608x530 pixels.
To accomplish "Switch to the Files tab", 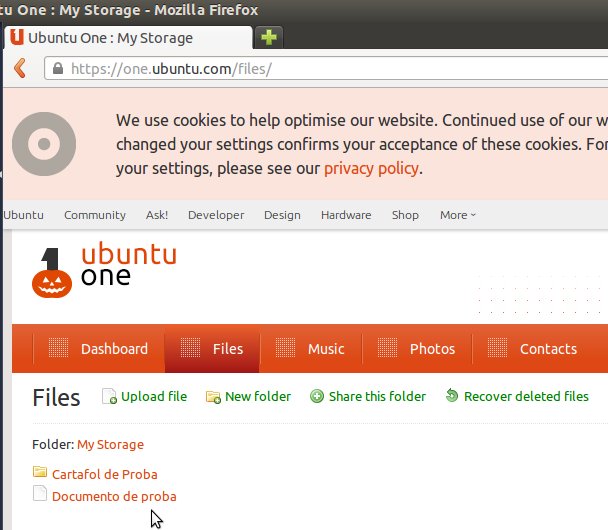I will (x=212, y=349).
